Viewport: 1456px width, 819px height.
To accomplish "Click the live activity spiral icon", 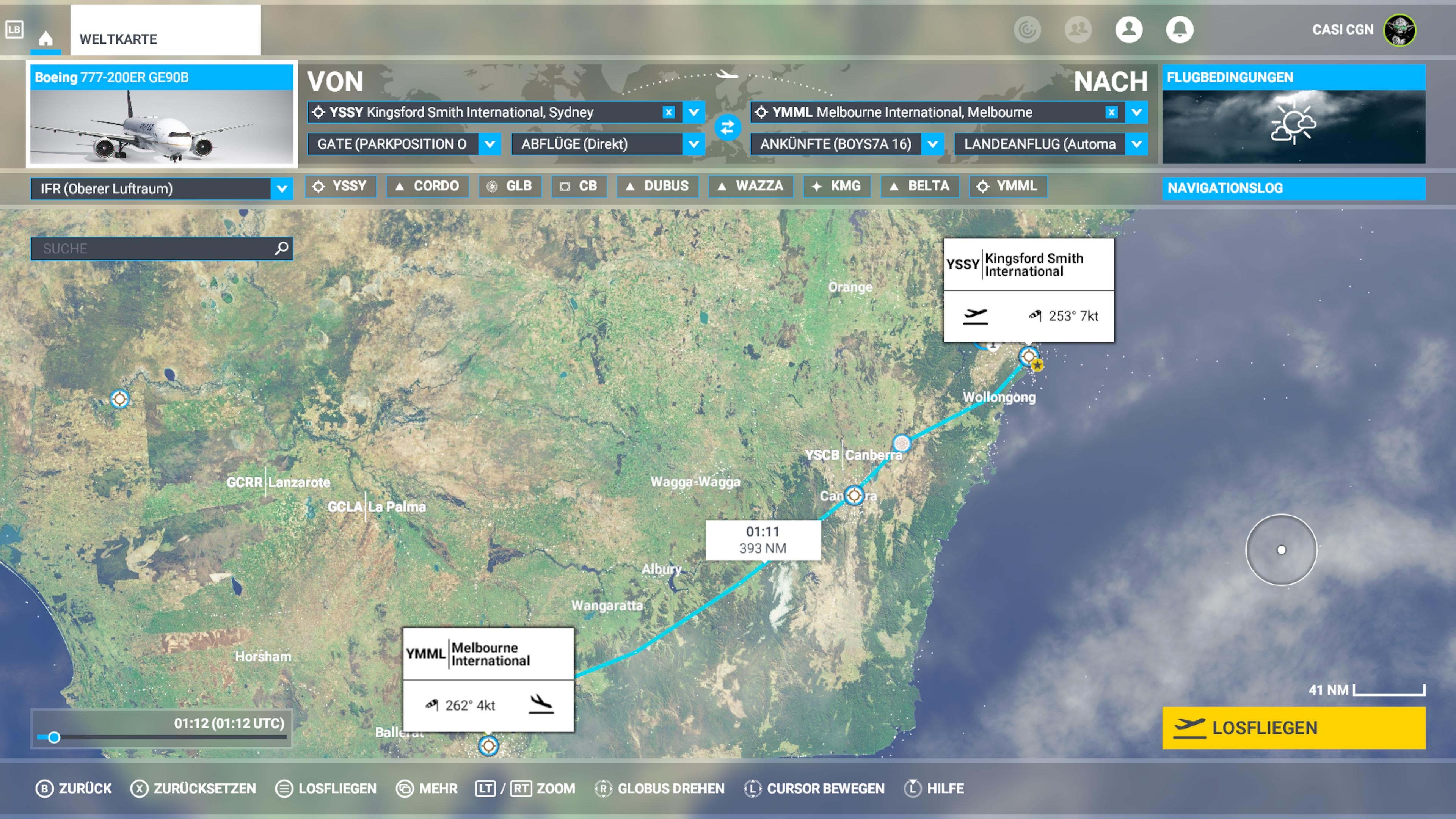I will point(1026,30).
